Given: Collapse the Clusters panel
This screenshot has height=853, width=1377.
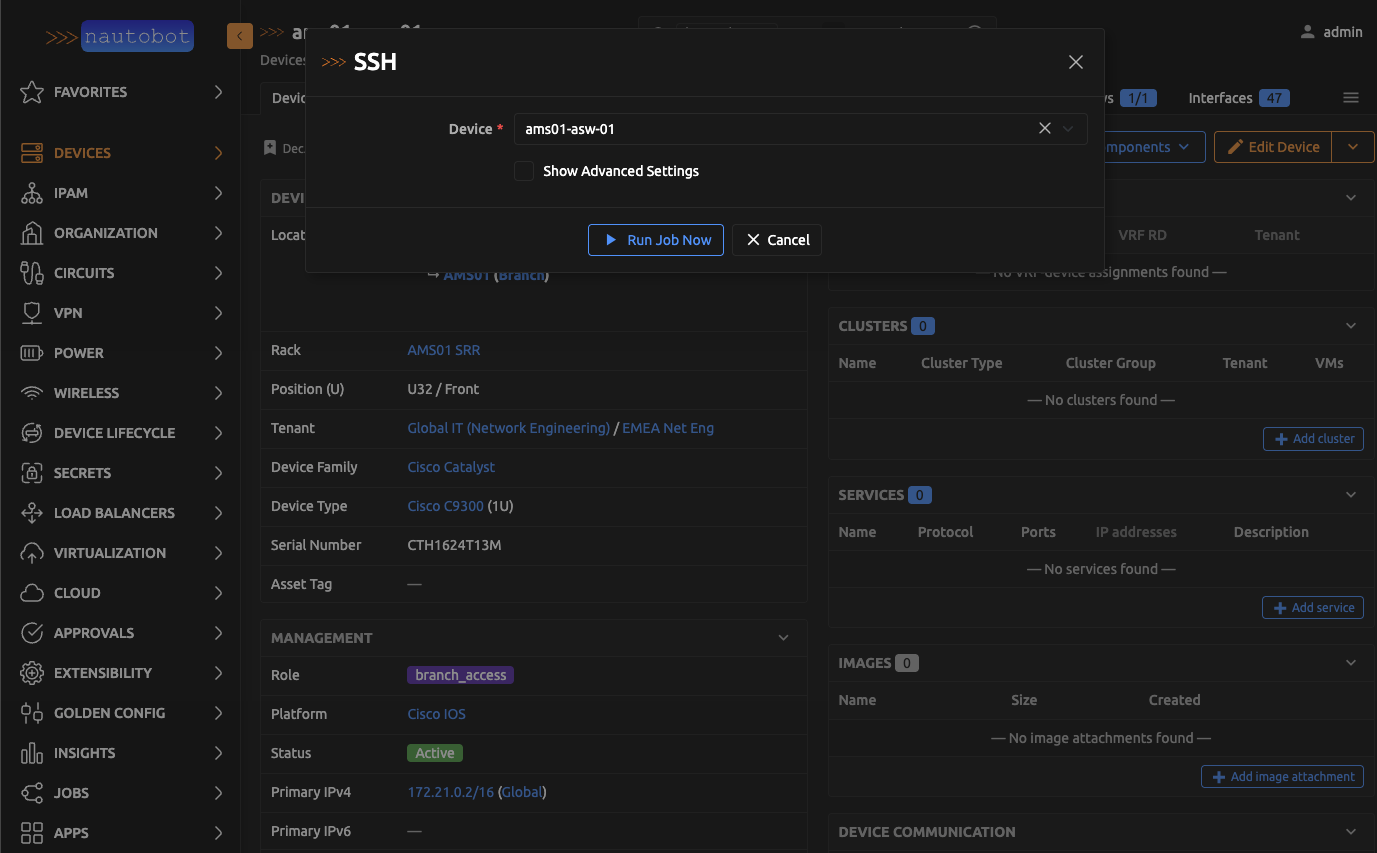Looking at the screenshot, I should pyautogui.click(x=1351, y=326).
